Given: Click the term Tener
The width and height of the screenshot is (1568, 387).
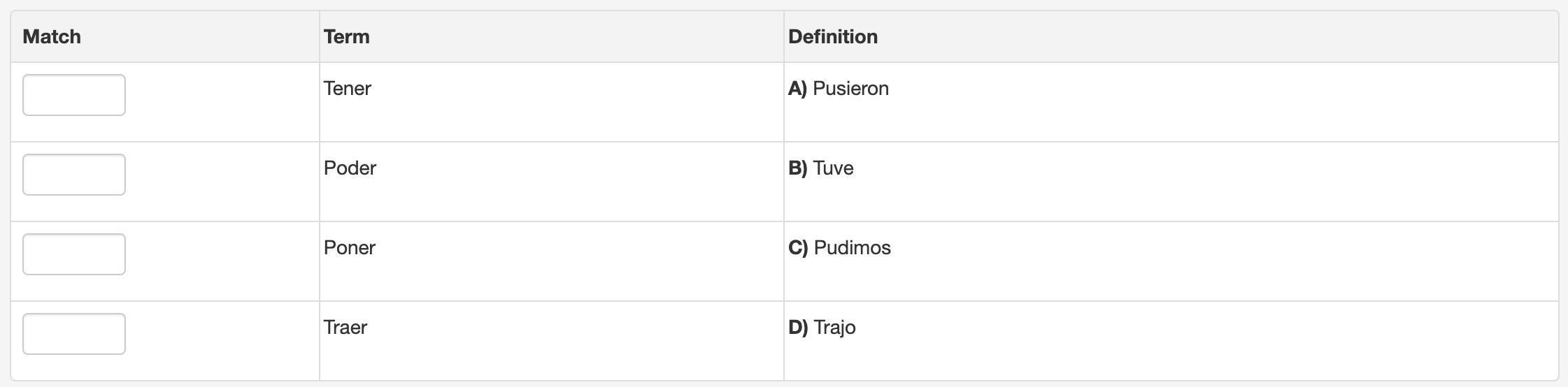Looking at the screenshot, I should (x=347, y=89).
